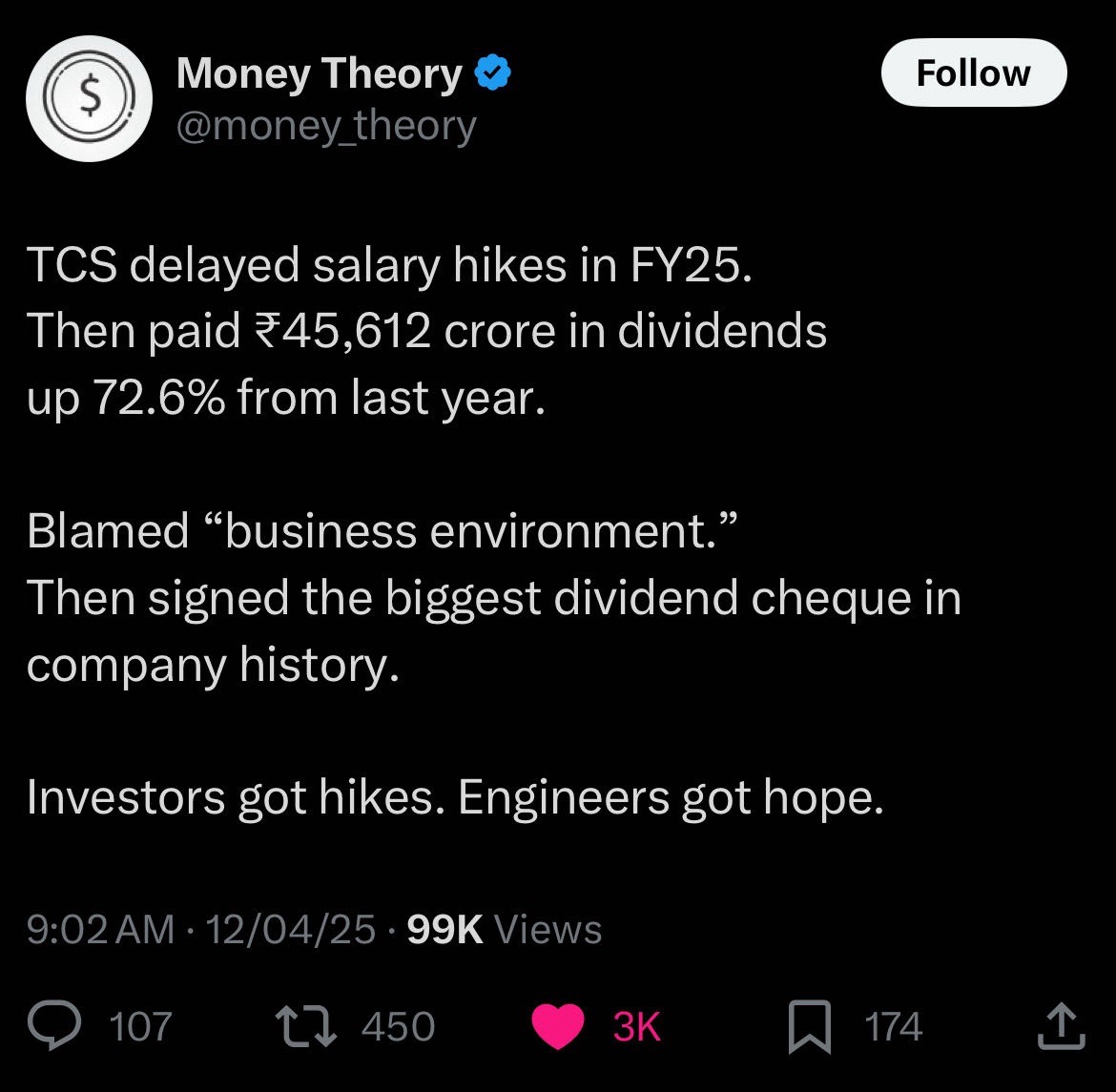The height and width of the screenshot is (1092, 1116).
Task: Click the 9:02 AM timestamp
Action: click(101, 929)
